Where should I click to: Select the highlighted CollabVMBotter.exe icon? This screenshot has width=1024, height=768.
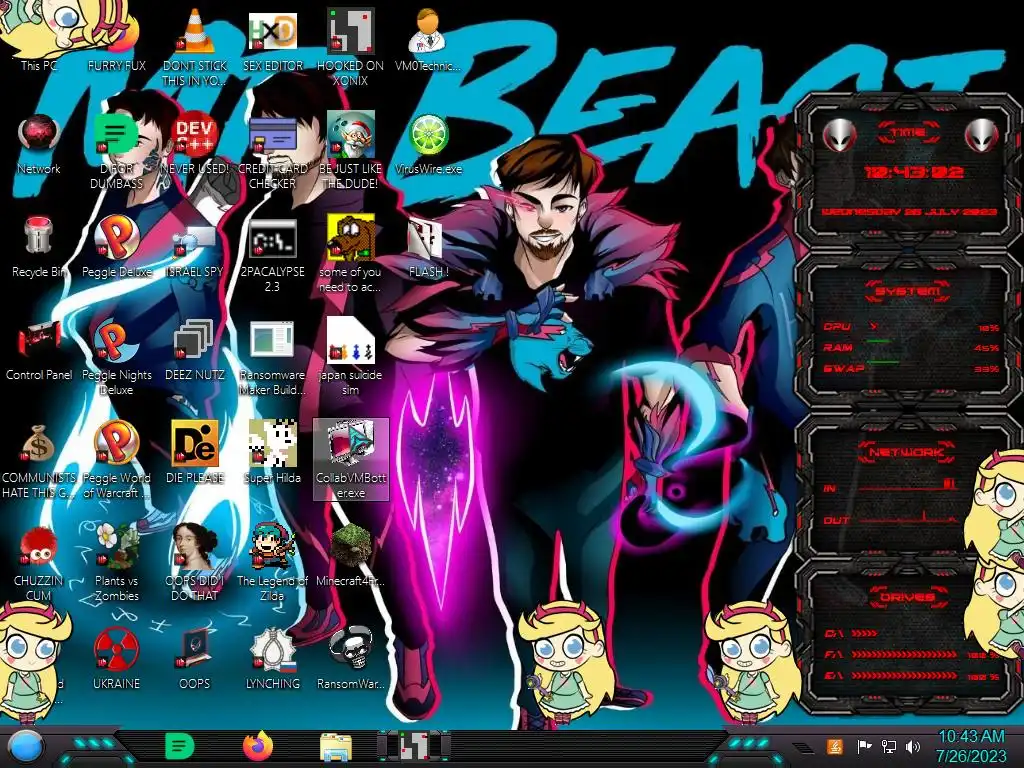(351, 460)
